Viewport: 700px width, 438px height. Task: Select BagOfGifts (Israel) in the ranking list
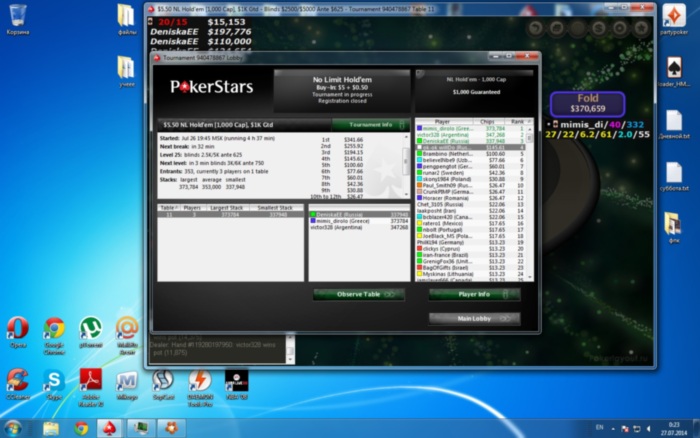pos(471,267)
